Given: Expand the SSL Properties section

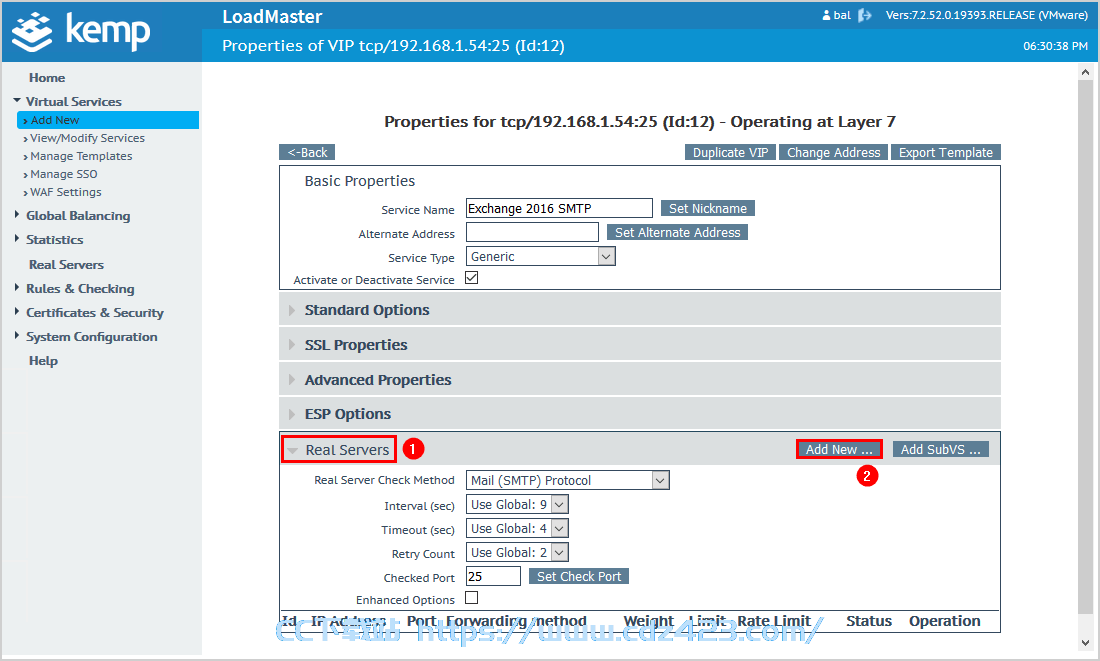Looking at the screenshot, I should point(640,345).
